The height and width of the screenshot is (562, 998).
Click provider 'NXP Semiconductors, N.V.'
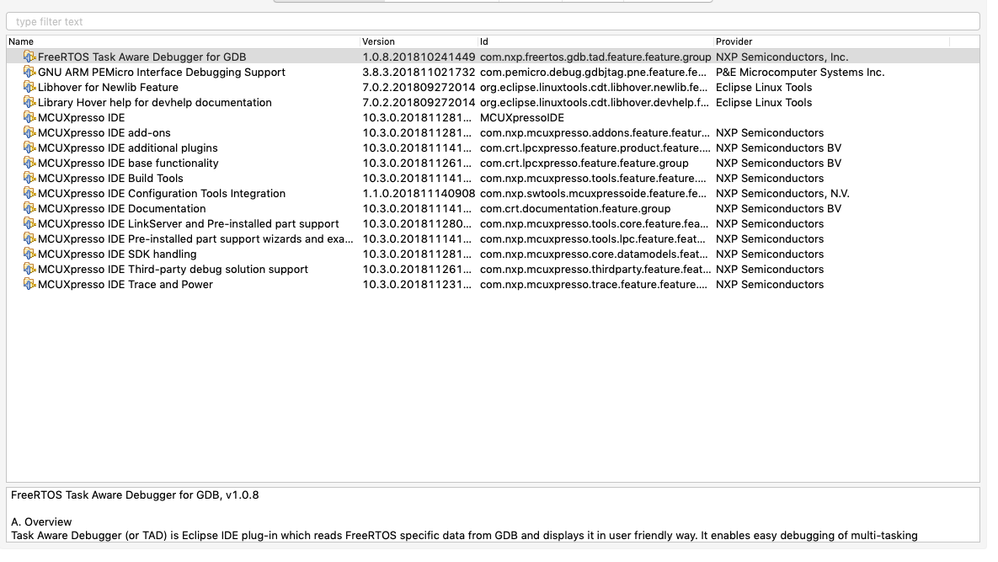[x=782, y=193]
